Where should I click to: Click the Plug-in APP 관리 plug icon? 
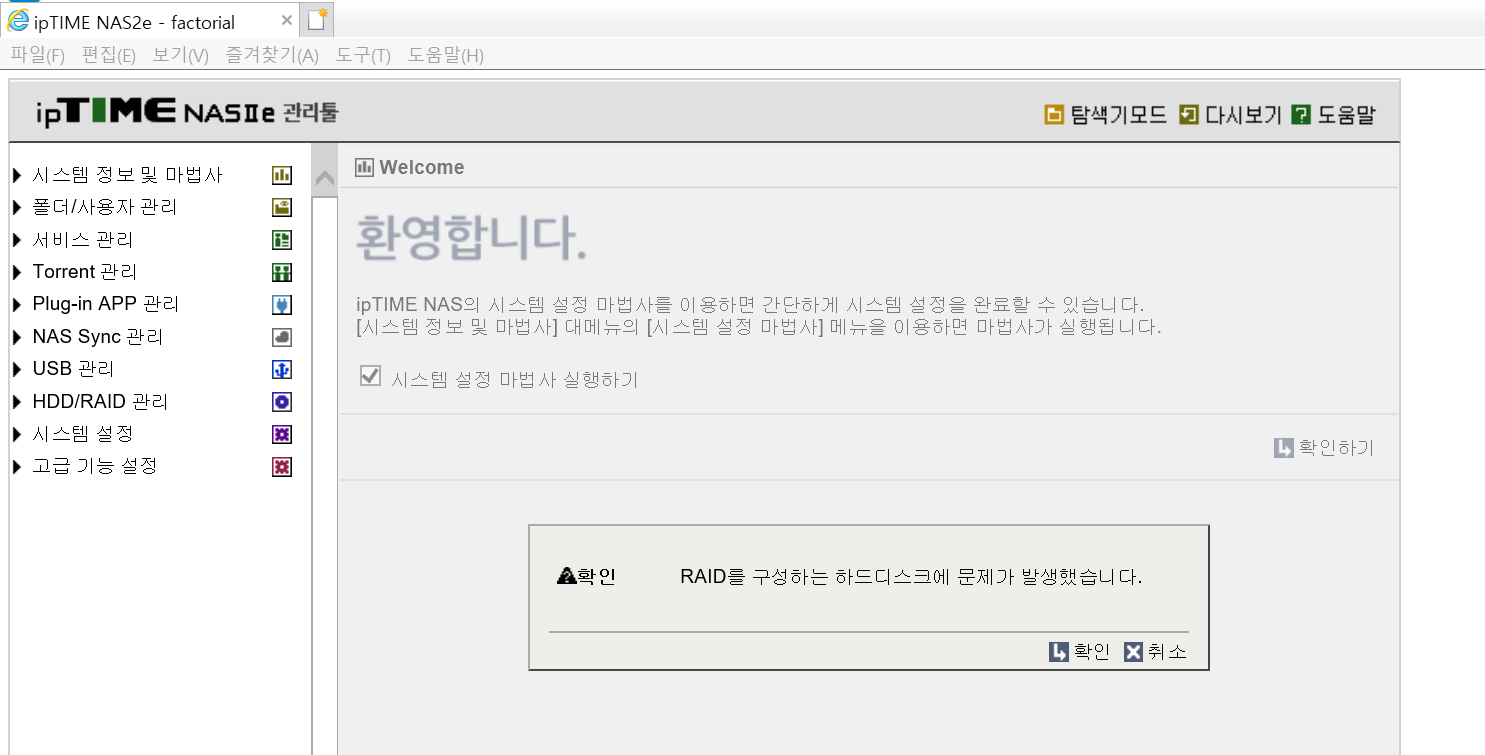[282, 305]
